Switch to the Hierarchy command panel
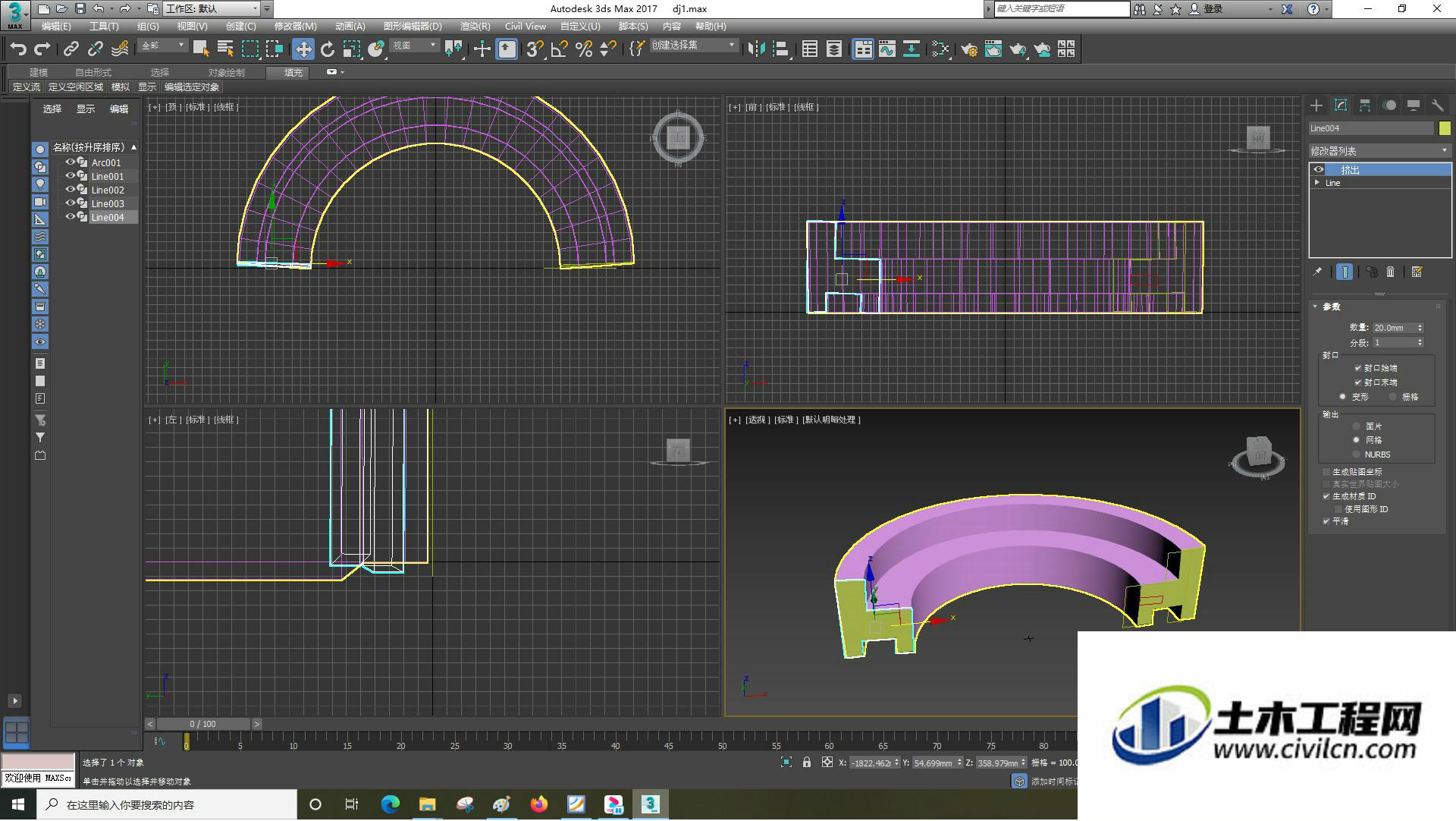 tap(1365, 105)
